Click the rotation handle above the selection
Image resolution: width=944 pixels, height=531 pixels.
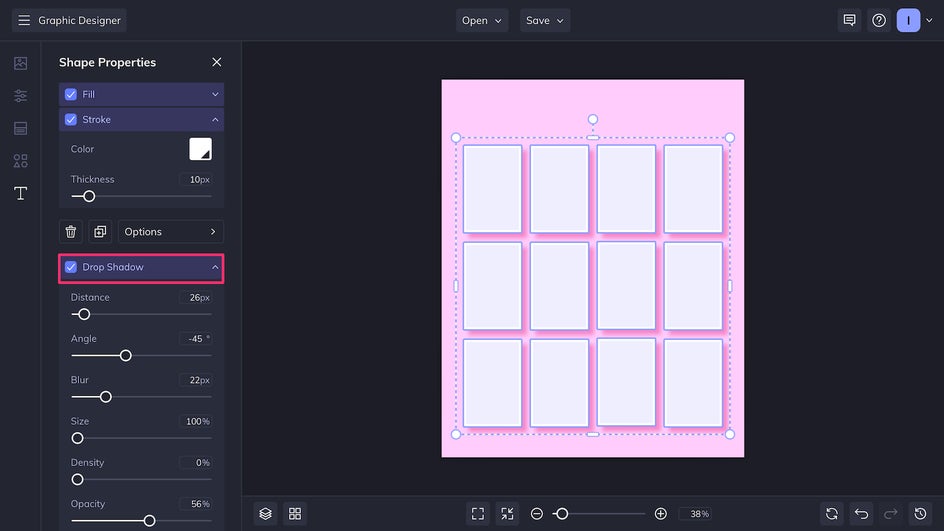point(593,119)
